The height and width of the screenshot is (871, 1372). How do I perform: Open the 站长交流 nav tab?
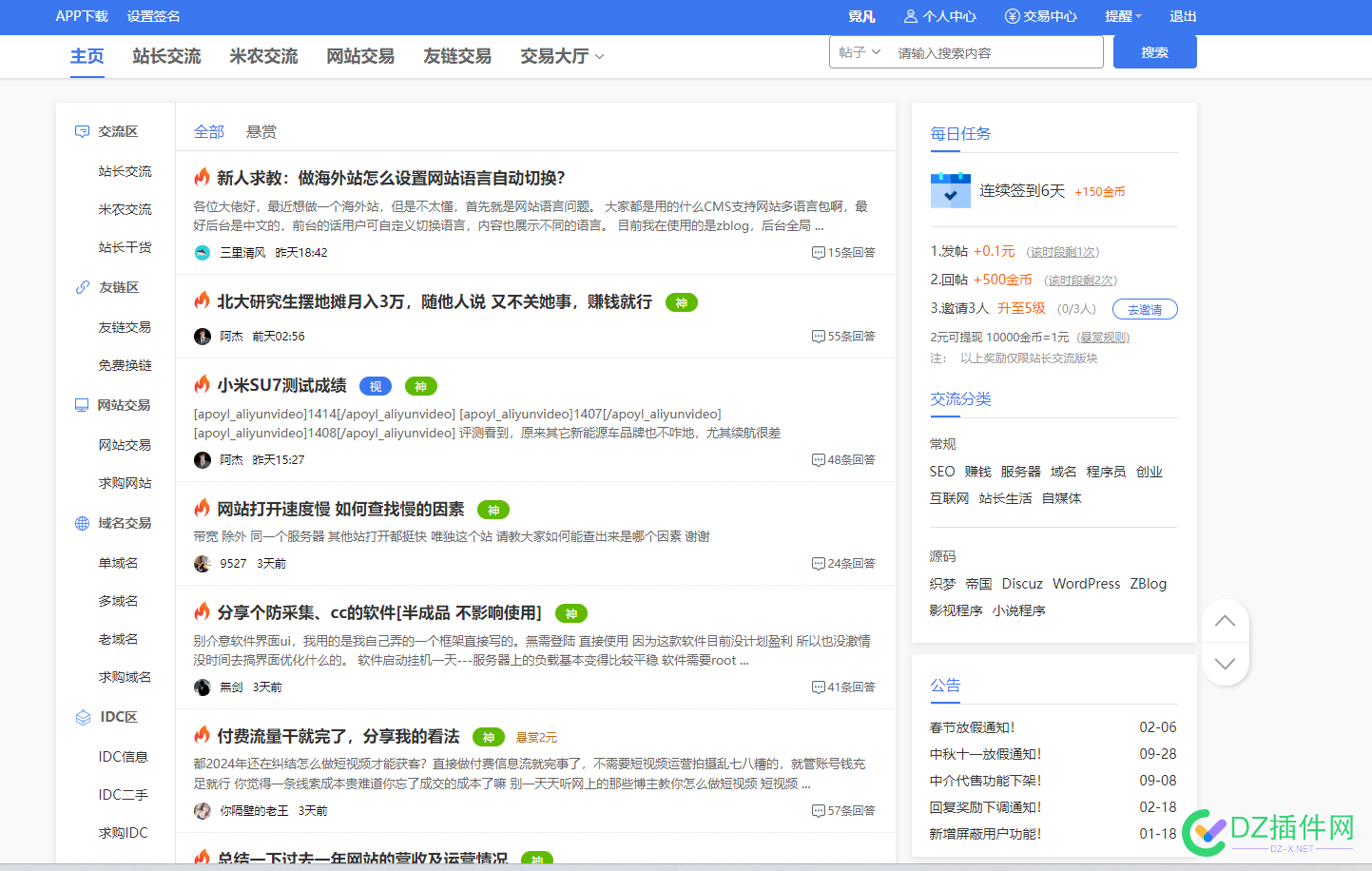pos(167,56)
